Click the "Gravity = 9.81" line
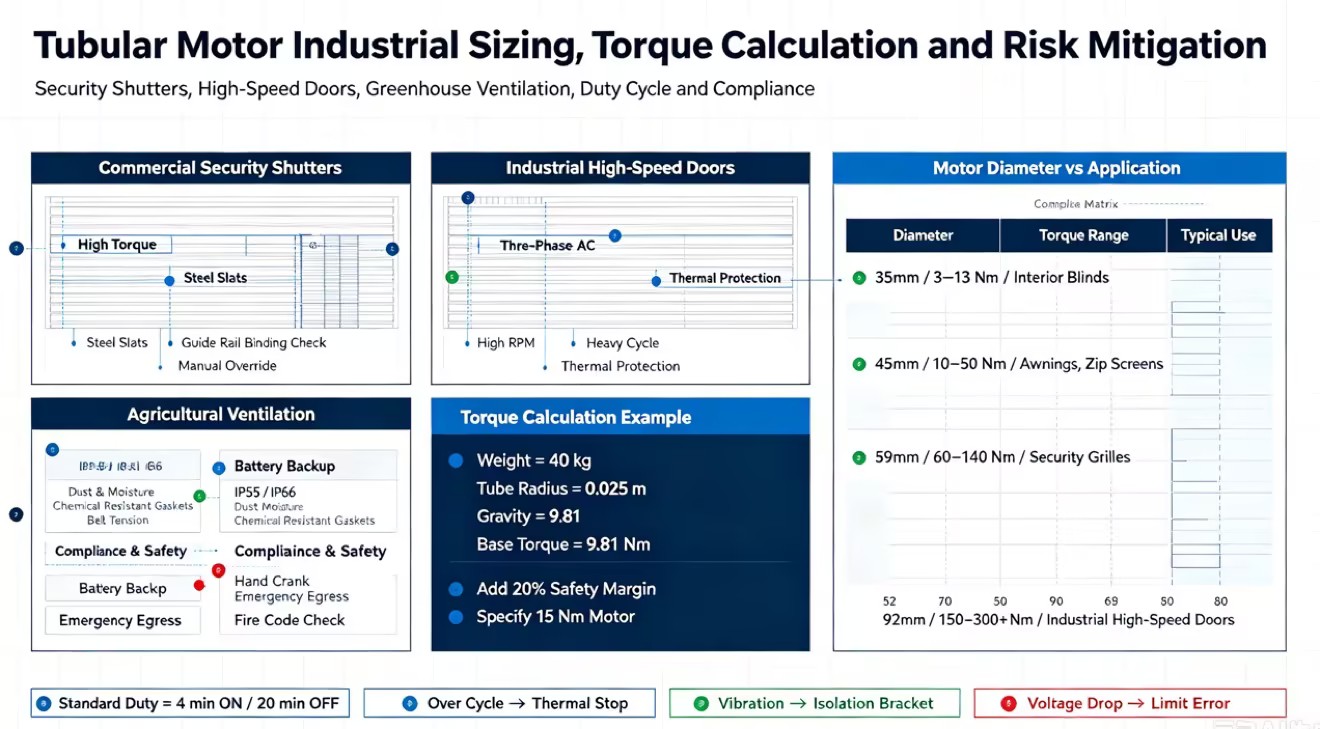The image size is (1320, 729). click(x=529, y=517)
